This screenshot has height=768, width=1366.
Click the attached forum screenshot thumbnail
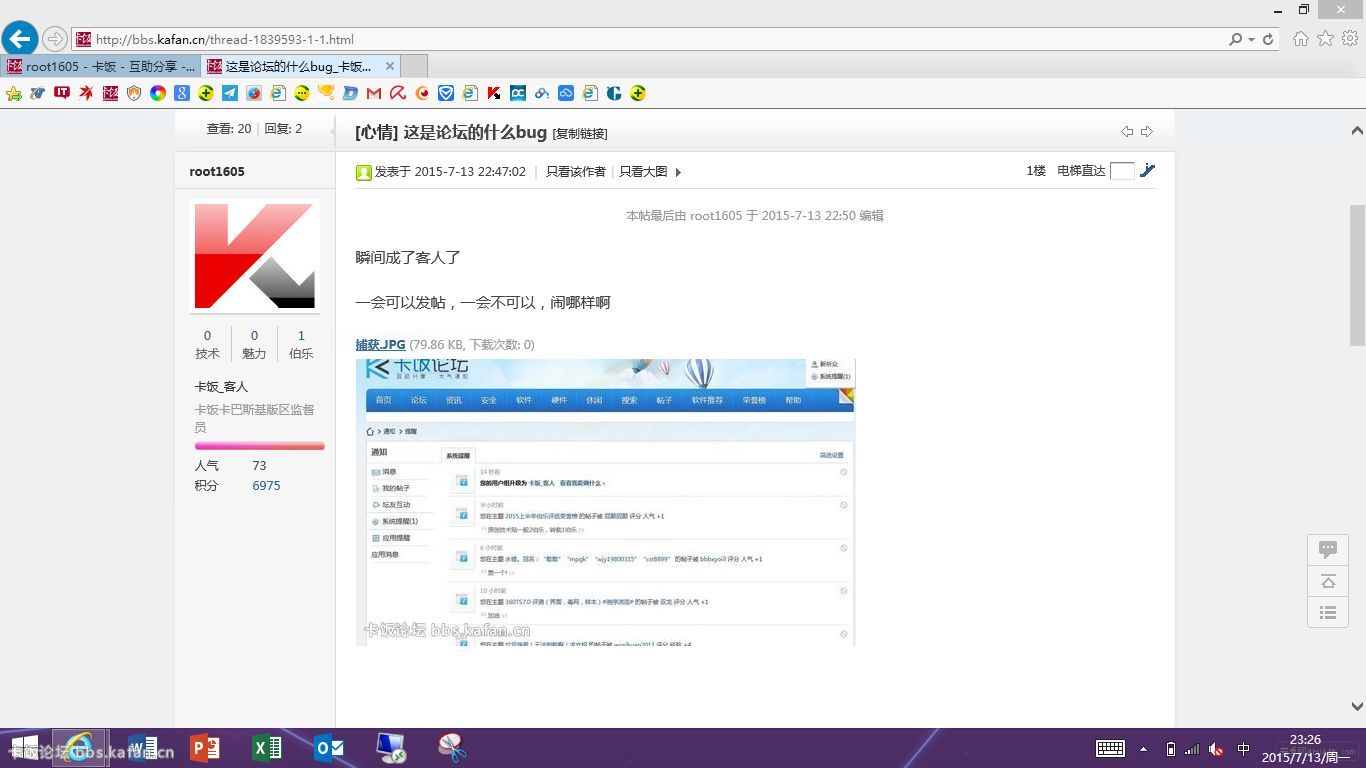point(605,502)
